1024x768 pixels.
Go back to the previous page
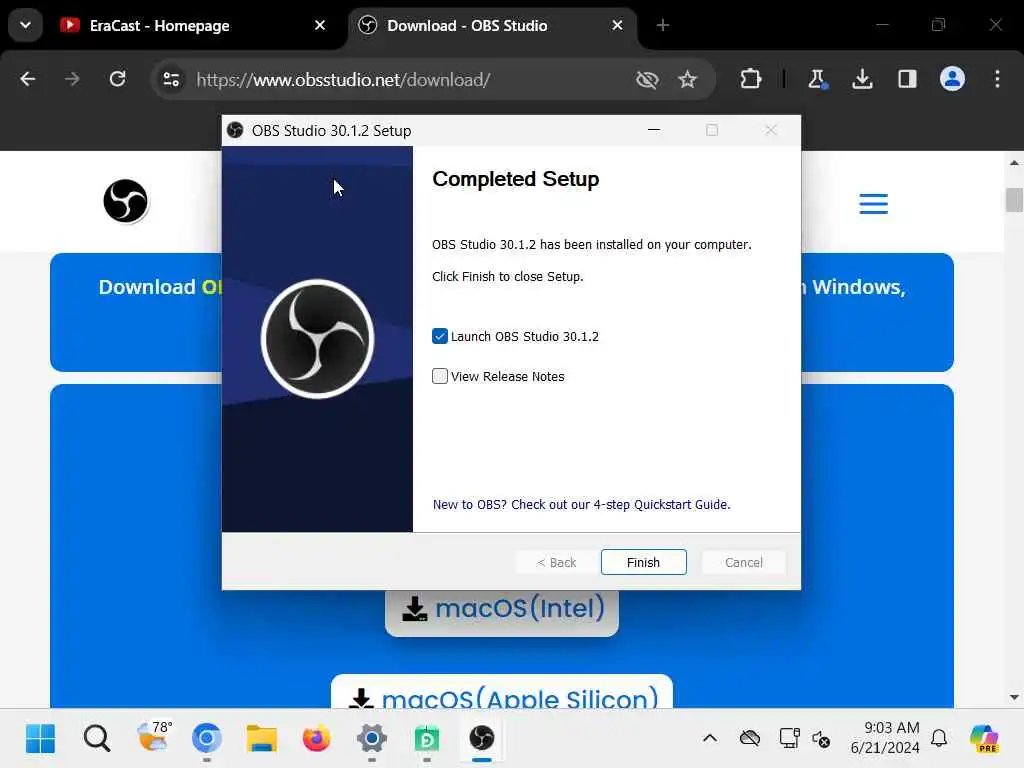point(27,79)
